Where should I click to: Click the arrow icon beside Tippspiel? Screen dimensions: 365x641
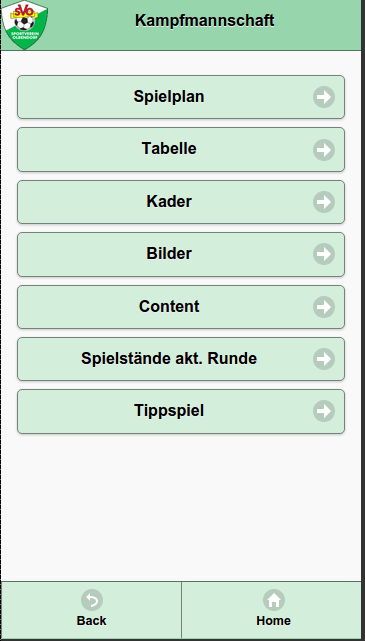point(324,411)
